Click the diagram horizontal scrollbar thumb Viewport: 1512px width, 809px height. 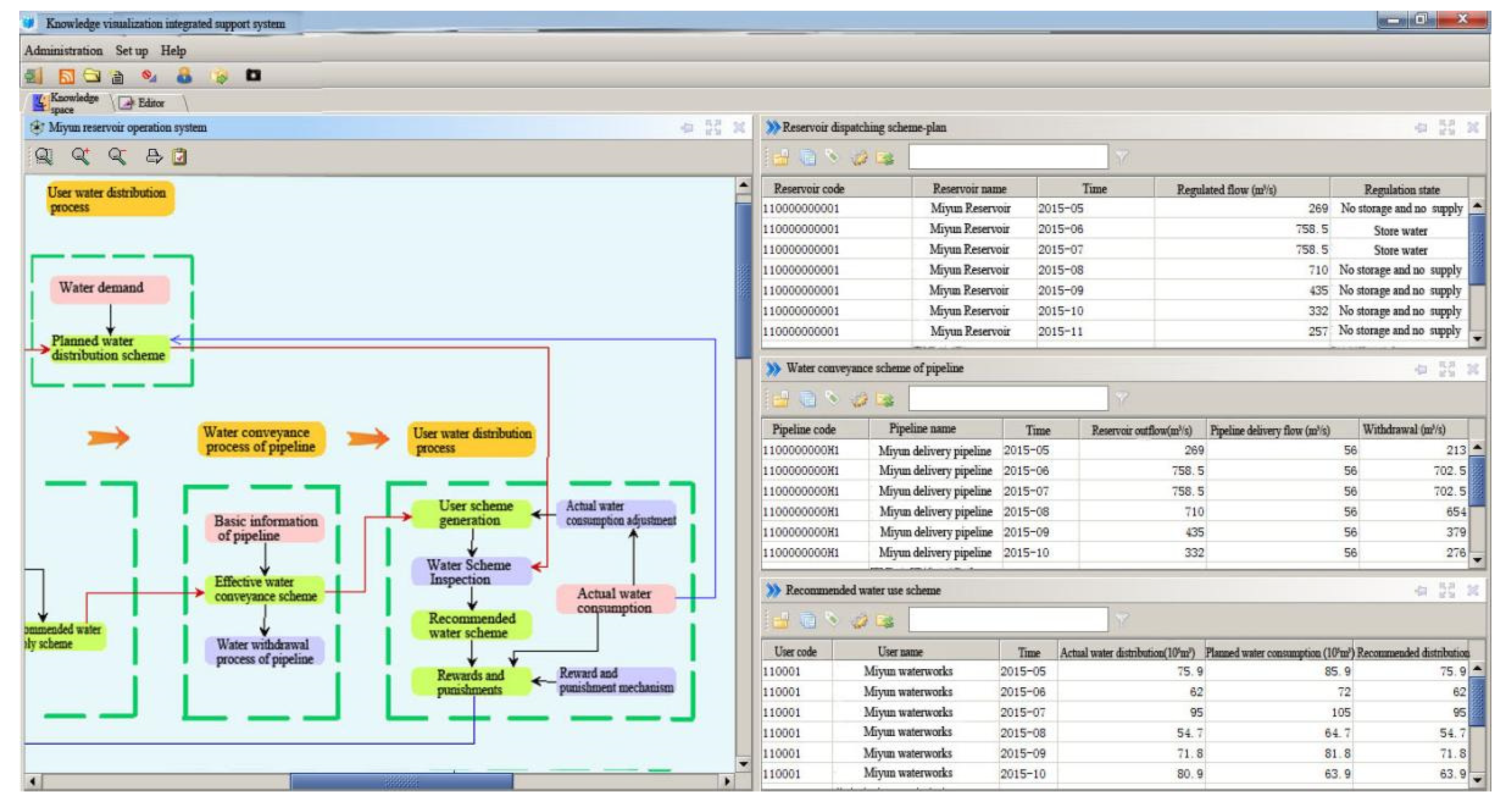(401, 782)
